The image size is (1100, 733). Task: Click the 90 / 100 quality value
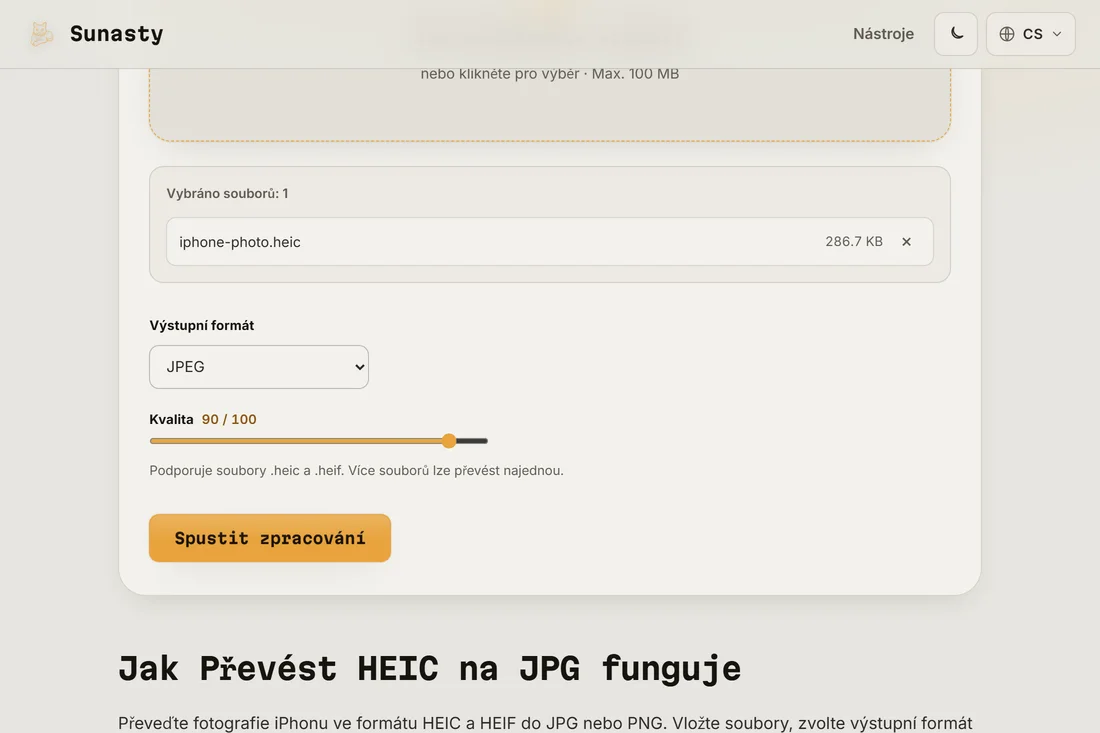[x=229, y=419]
